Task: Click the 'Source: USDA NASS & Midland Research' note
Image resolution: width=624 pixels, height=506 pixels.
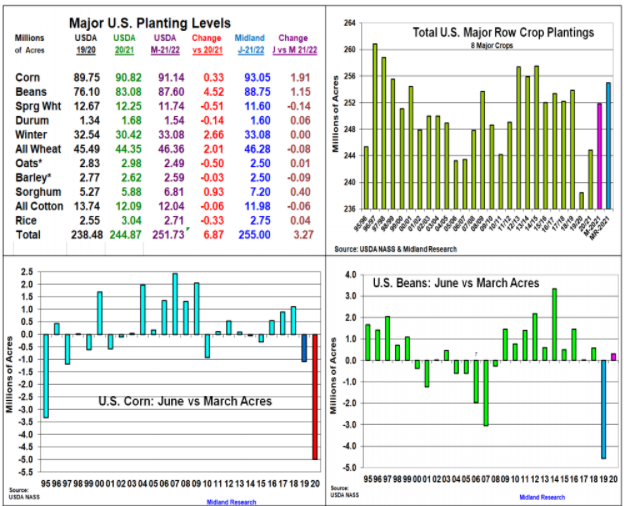Action: [395, 249]
